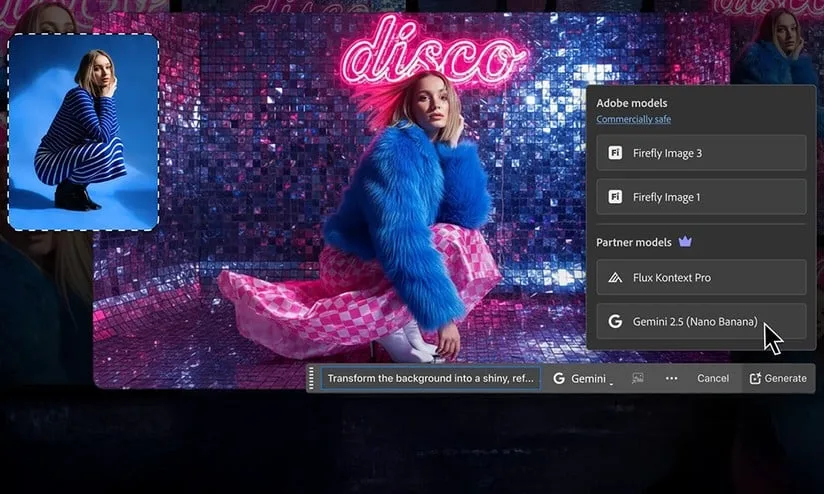Viewport: 824px width, 494px height.
Task: Open the three-dot more options menu
Action: tap(671, 379)
